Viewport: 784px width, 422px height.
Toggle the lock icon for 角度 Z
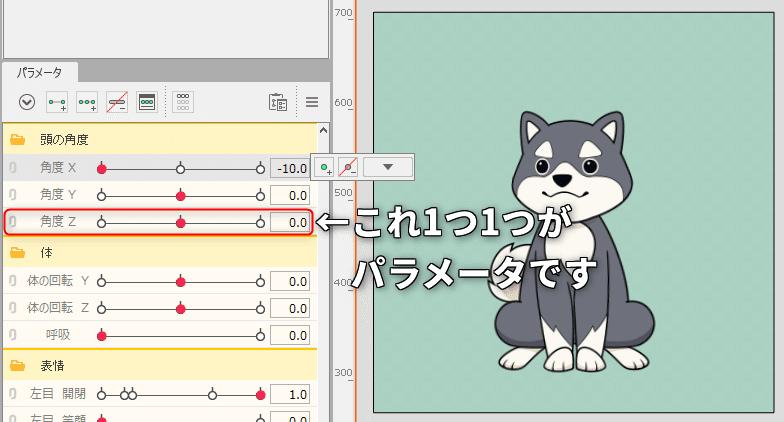(13, 222)
